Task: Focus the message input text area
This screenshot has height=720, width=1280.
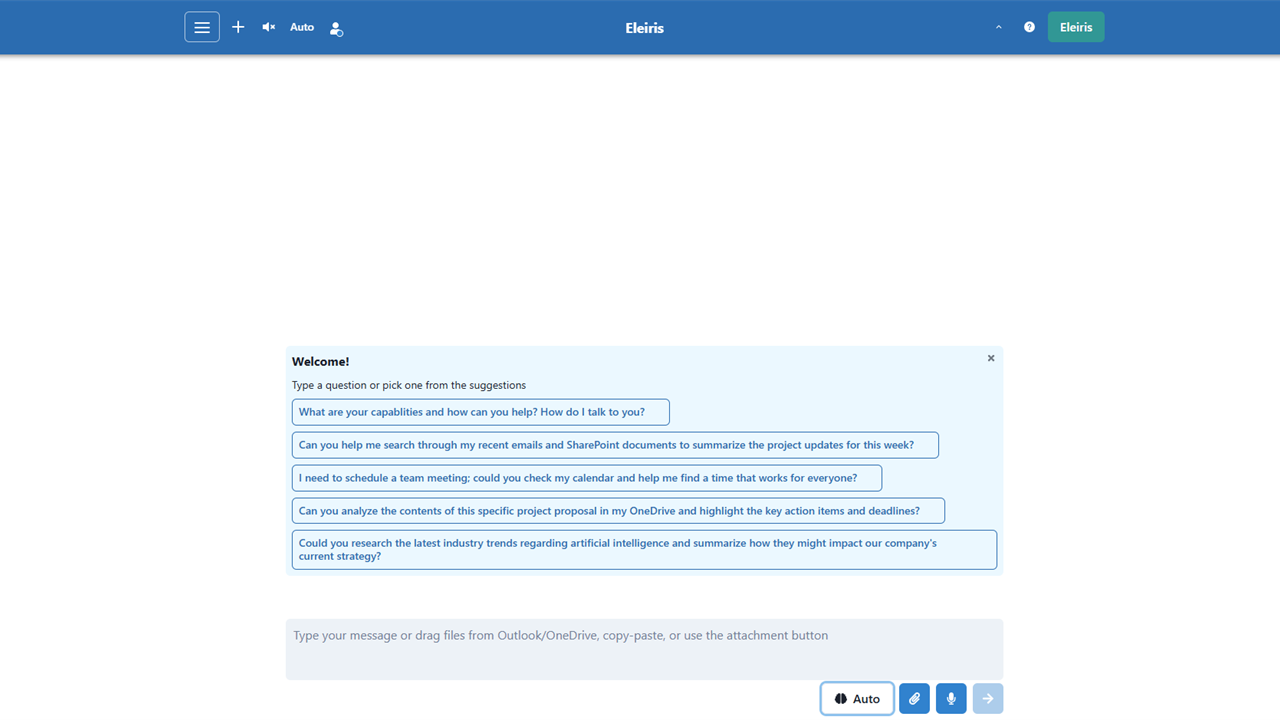Action: [x=644, y=649]
